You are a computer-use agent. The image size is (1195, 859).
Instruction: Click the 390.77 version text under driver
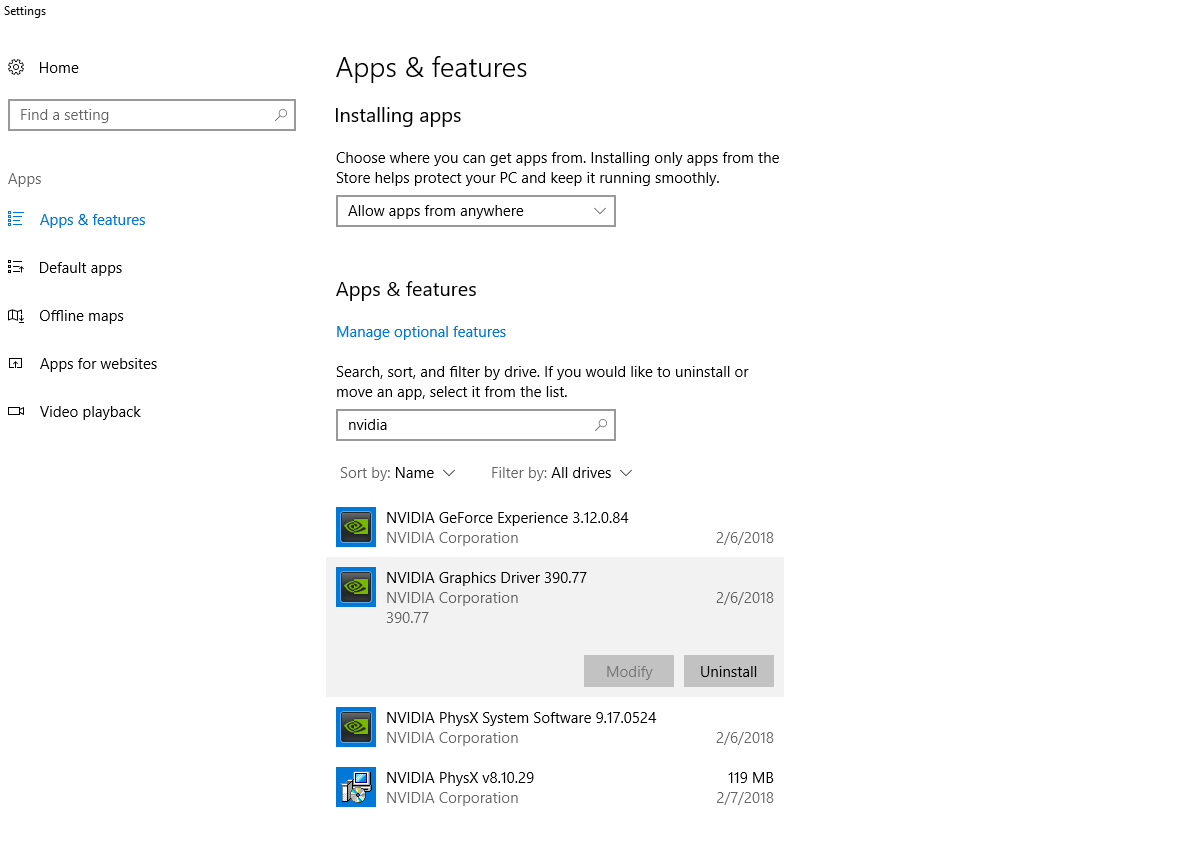(x=407, y=617)
